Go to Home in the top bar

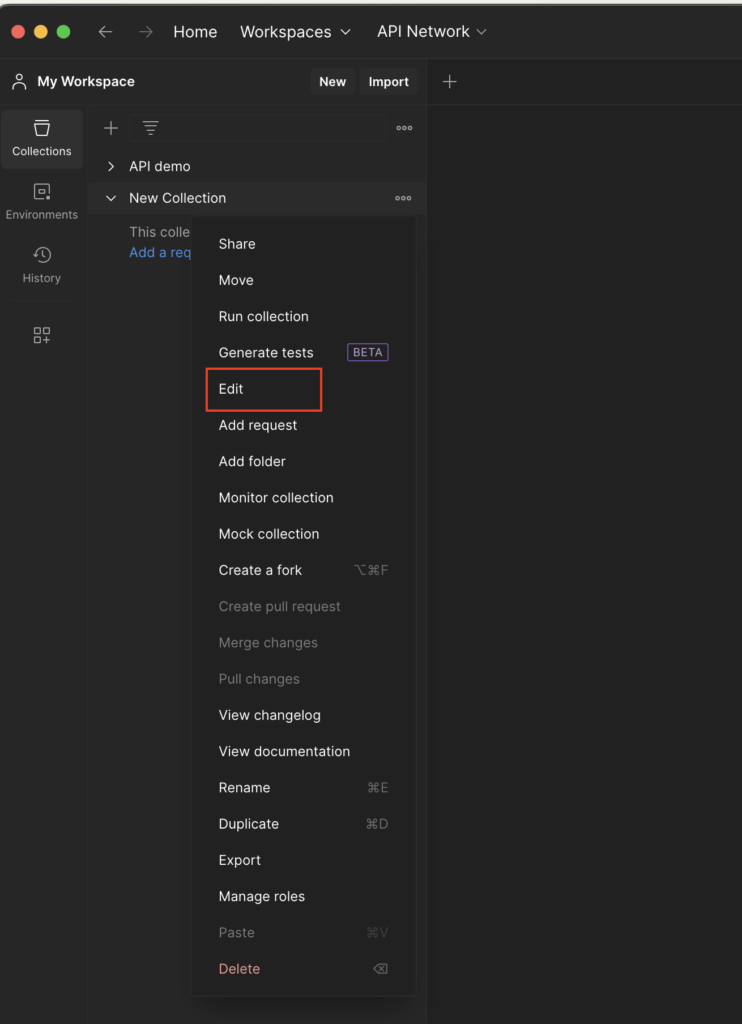point(195,32)
